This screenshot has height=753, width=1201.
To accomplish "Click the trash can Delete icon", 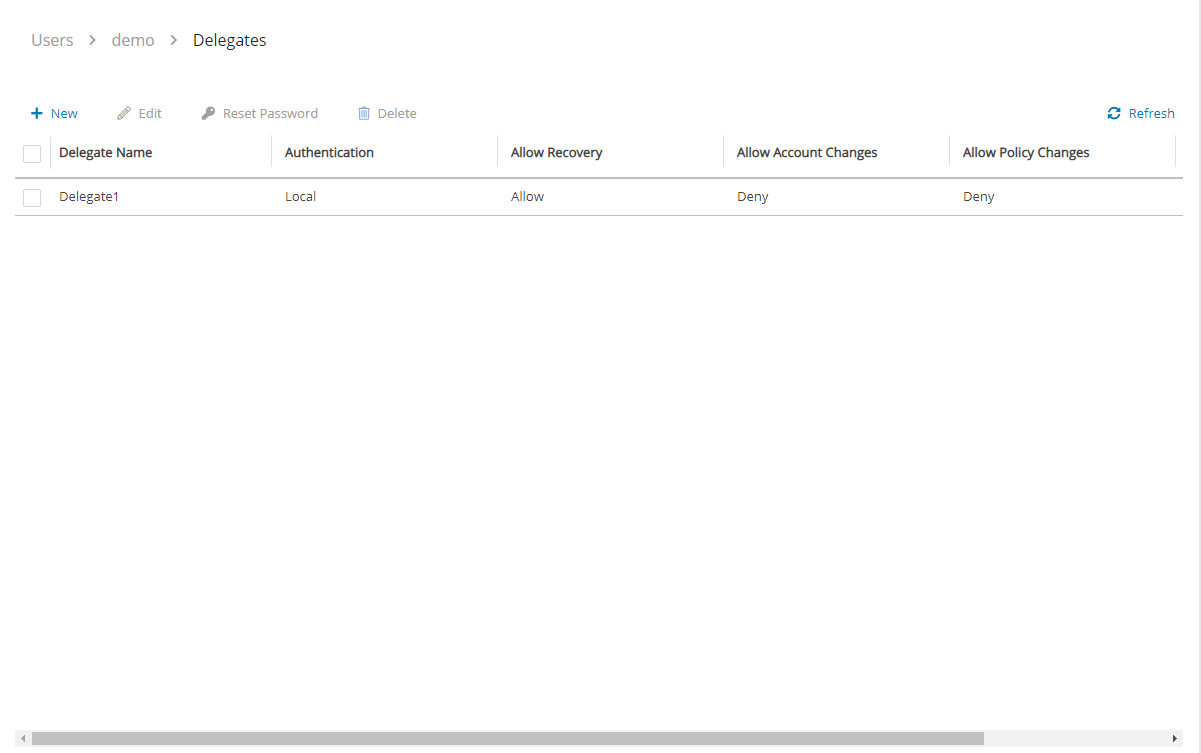I will point(364,113).
